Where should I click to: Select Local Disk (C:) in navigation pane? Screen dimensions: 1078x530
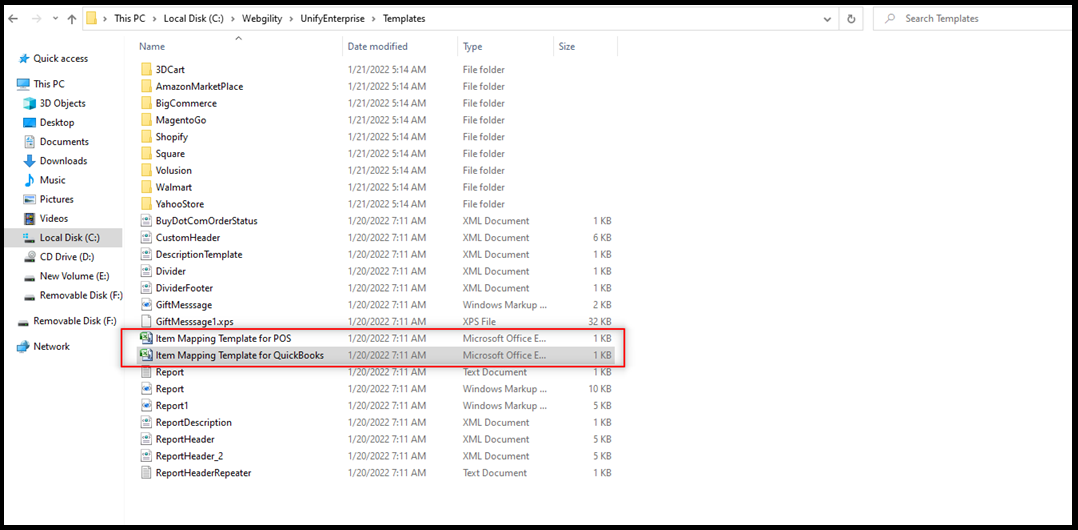tap(69, 238)
